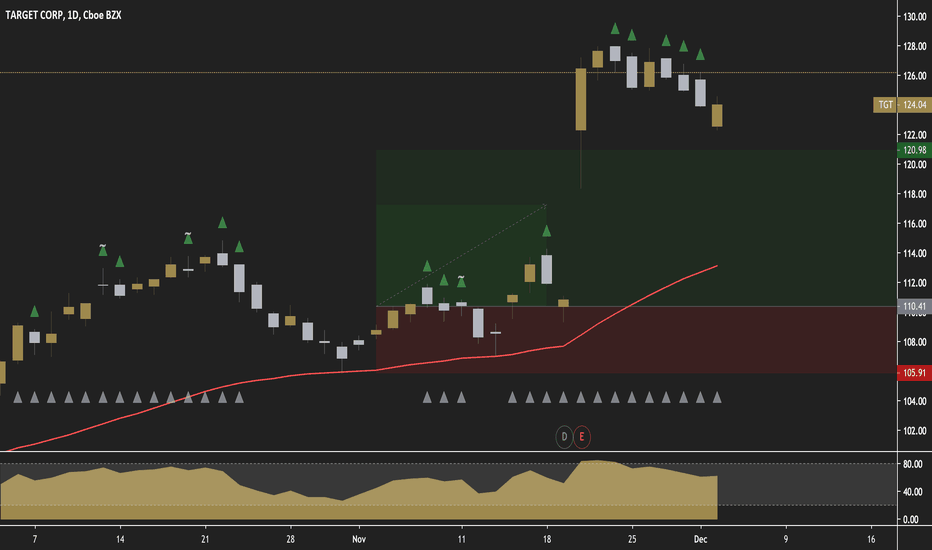This screenshot has height=550, width=932.
Task: Click the 18 date axis label
Action: point(547,539)
